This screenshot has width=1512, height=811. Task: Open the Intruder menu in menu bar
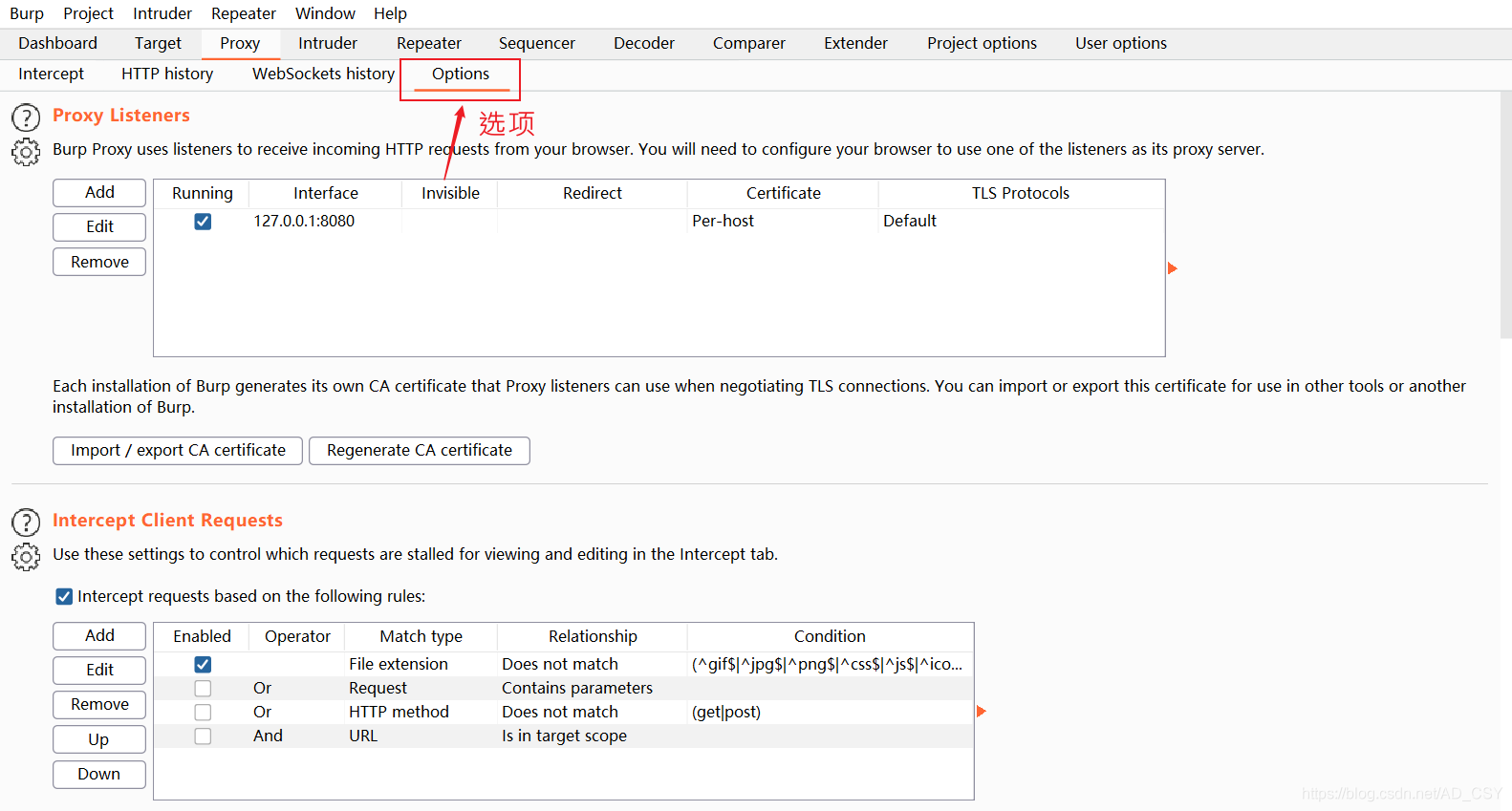162,13
